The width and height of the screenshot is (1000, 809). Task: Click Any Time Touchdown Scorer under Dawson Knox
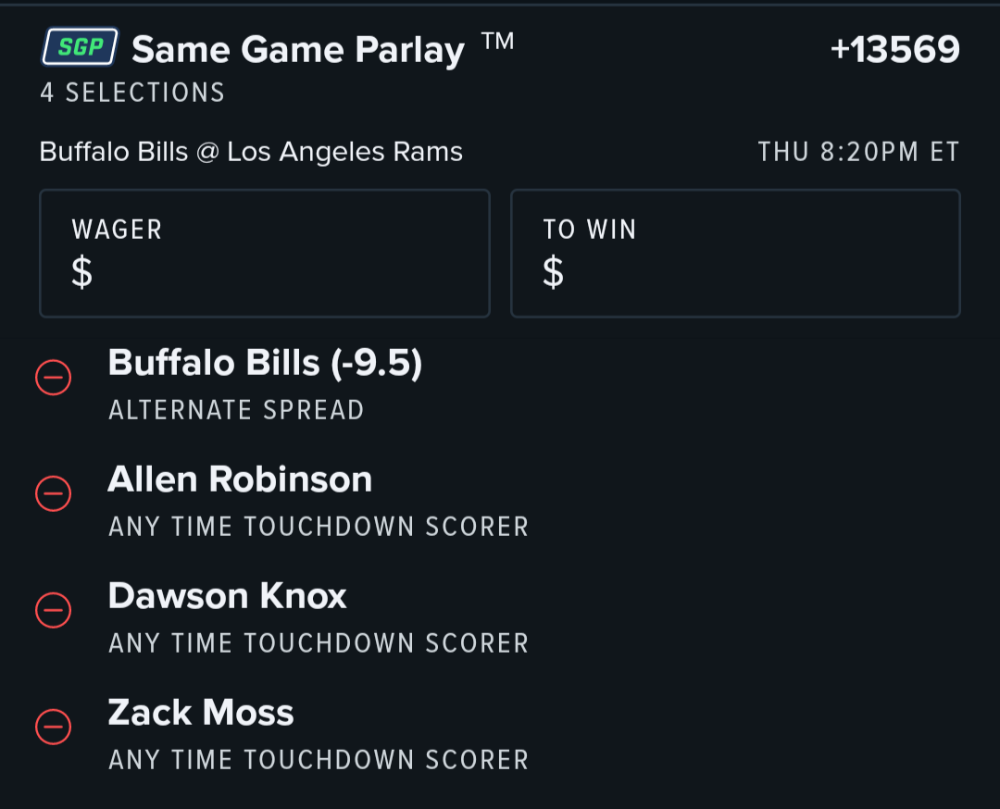pyautogui.click(x=319, y=643)
